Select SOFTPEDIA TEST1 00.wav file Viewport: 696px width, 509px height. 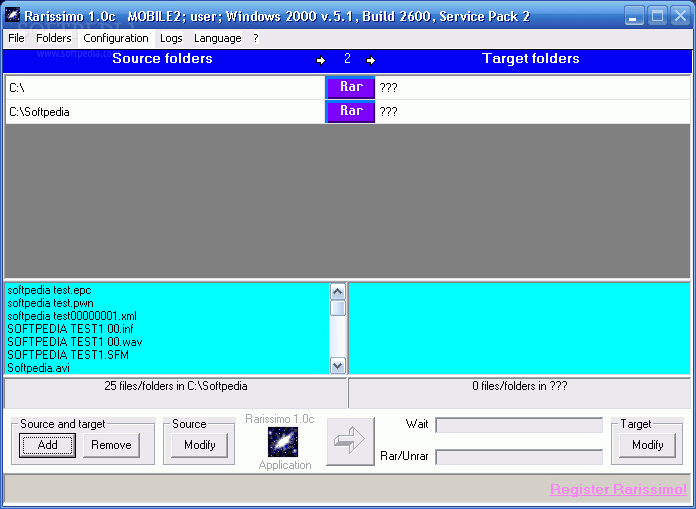[x=75, y=342]
